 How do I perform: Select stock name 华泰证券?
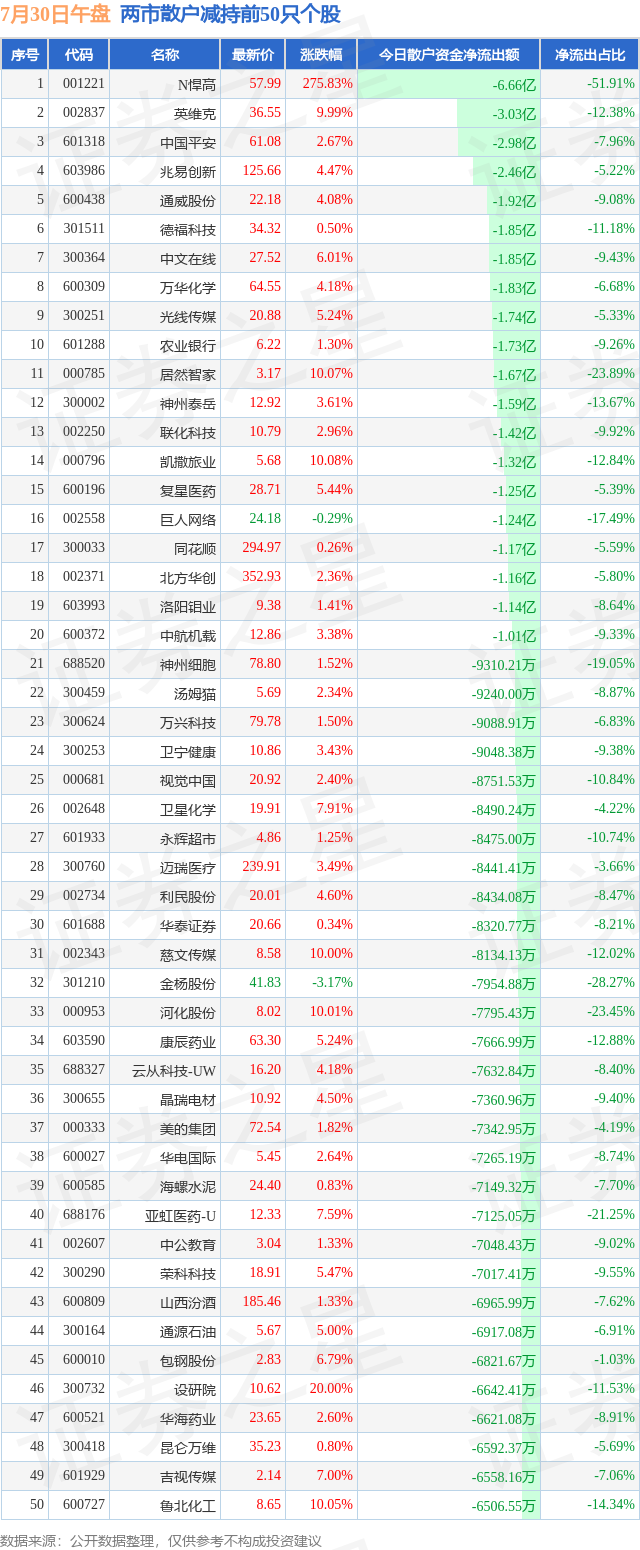coord(188,925)
